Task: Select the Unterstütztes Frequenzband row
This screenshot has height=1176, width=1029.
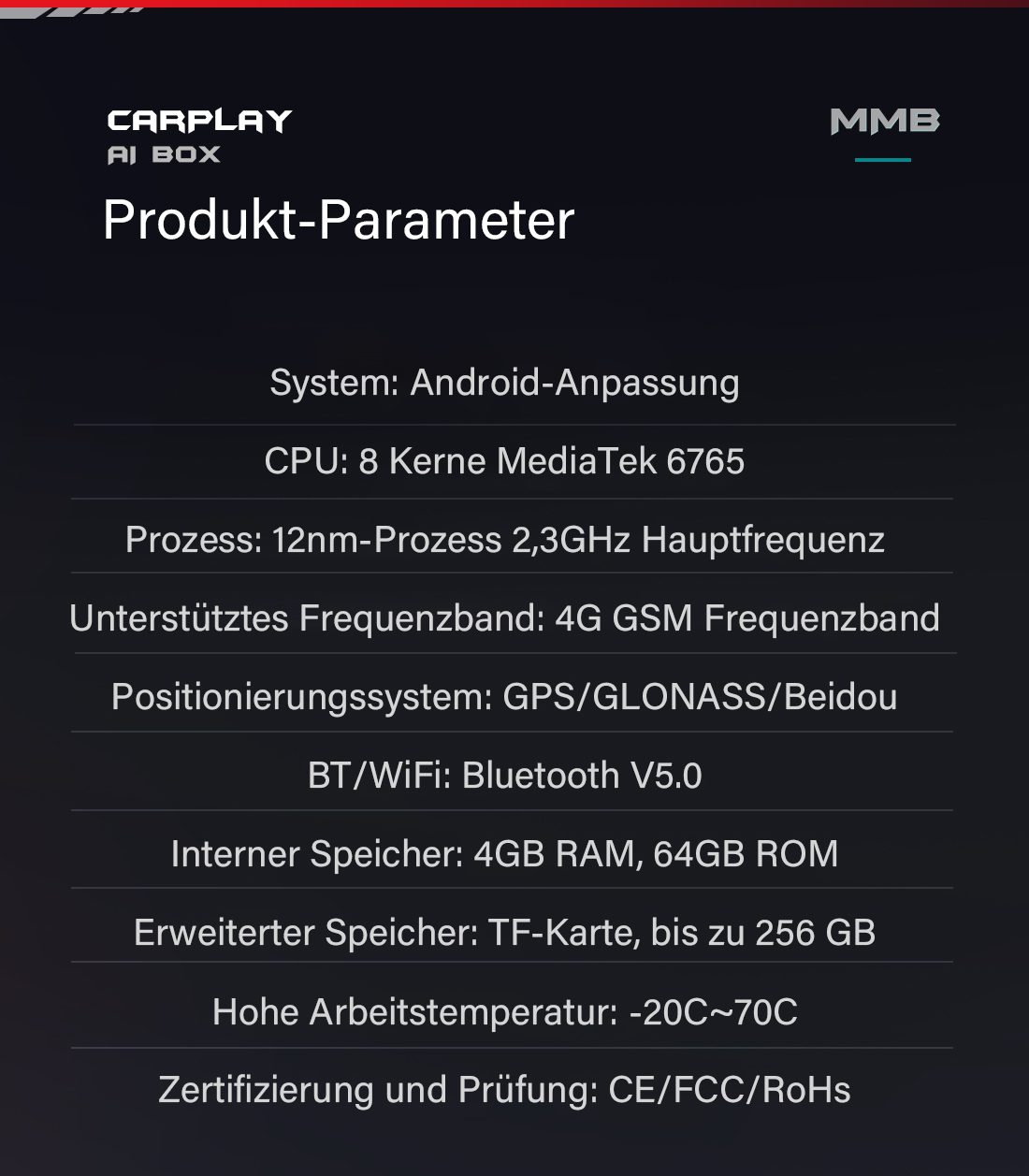Action: (504, 618)
